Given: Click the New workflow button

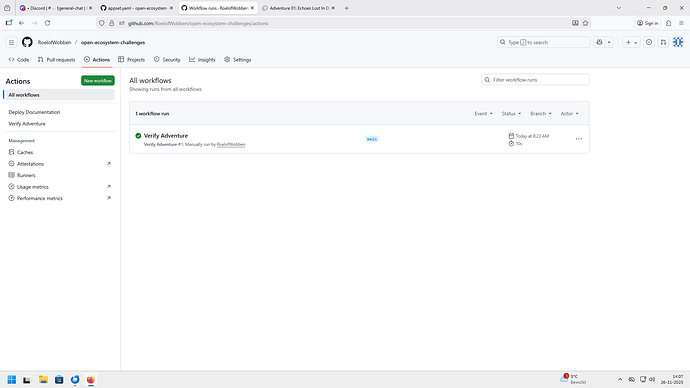Looking at the screenshot, I should tap(98, 81).
